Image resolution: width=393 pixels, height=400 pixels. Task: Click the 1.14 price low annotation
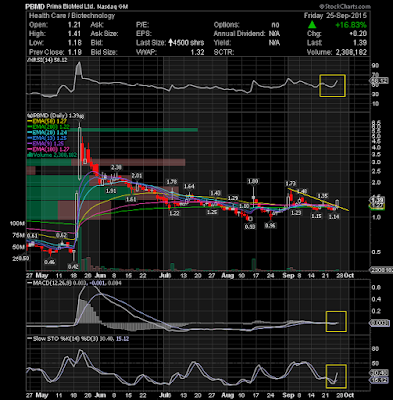click(x=334, y=217)
